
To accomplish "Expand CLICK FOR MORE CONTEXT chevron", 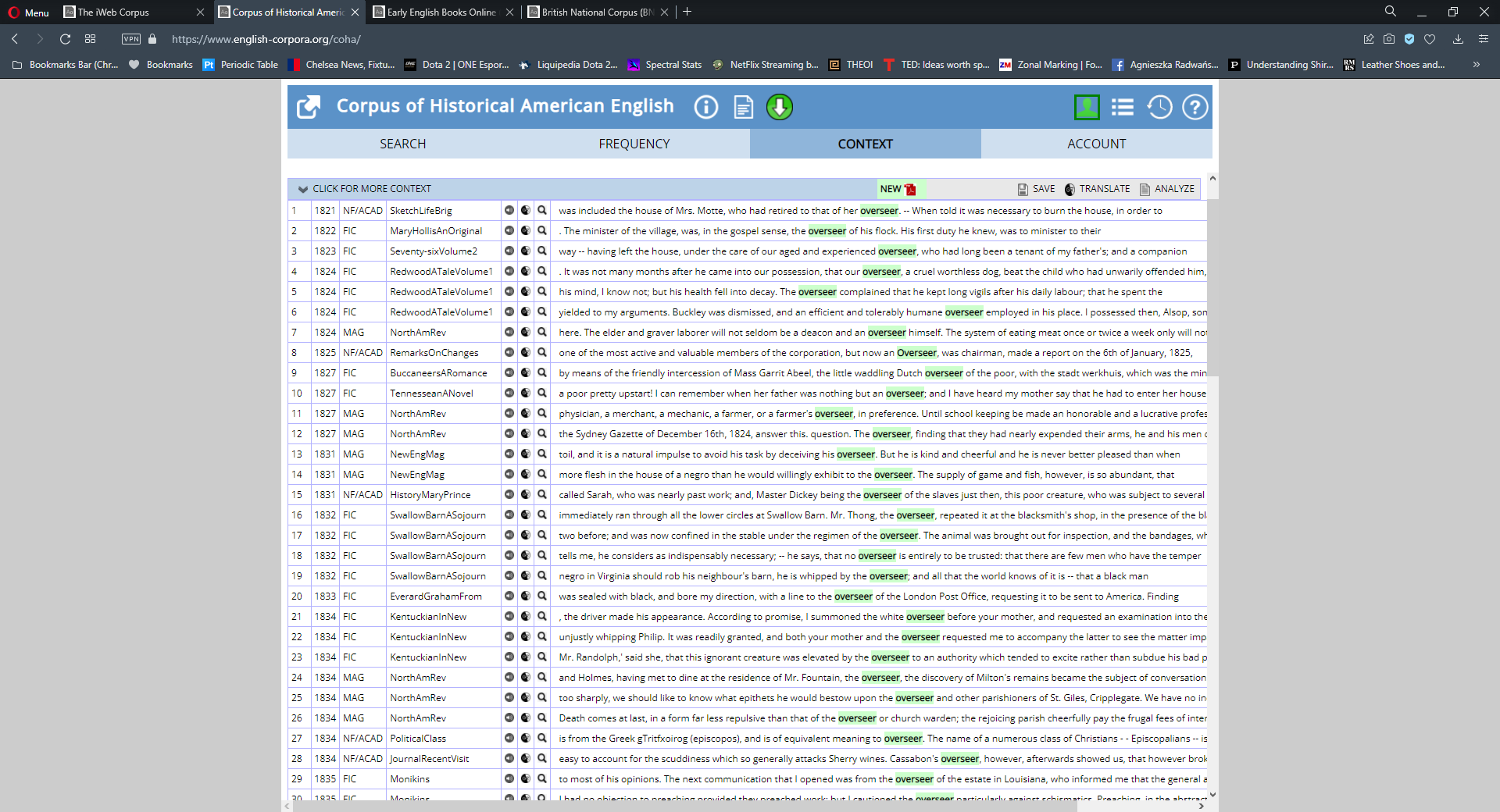I will 303,189.
